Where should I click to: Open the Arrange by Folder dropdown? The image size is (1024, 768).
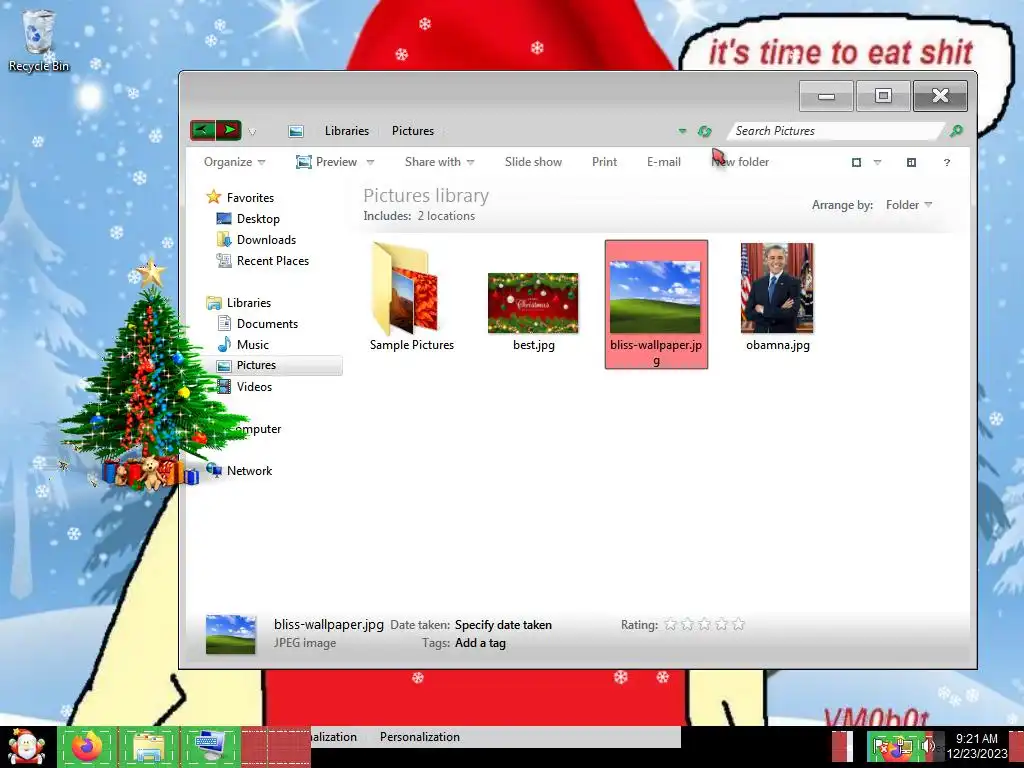pos(909,204)
